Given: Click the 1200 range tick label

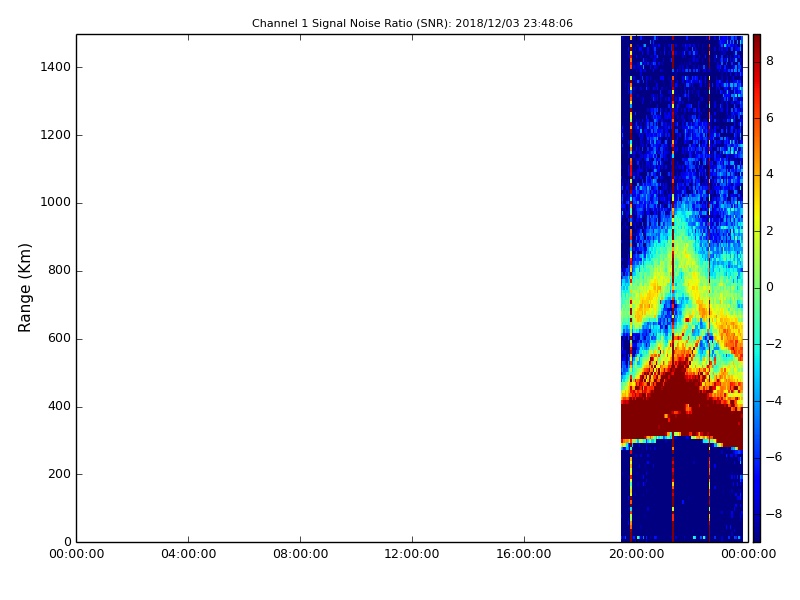Looking at the screenshot, I should tap(56, 135).
